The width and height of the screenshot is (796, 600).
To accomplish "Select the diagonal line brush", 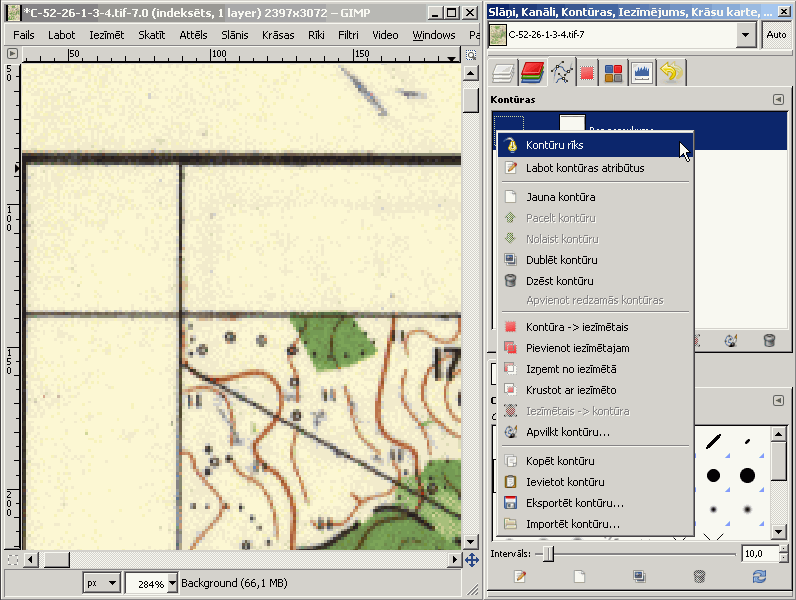I will click(713, 442).
